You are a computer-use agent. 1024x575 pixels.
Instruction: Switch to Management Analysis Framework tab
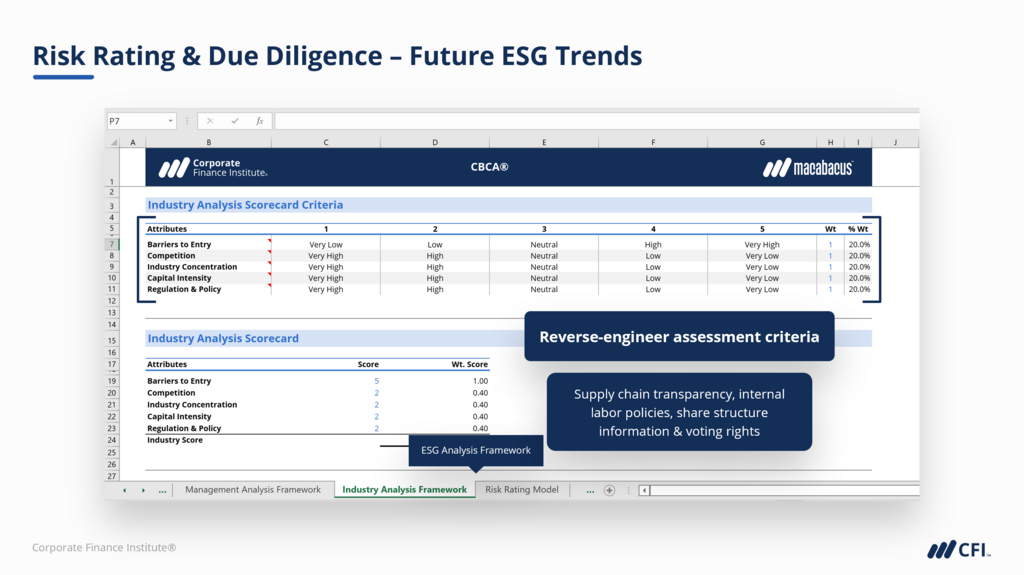click(253, 490)
